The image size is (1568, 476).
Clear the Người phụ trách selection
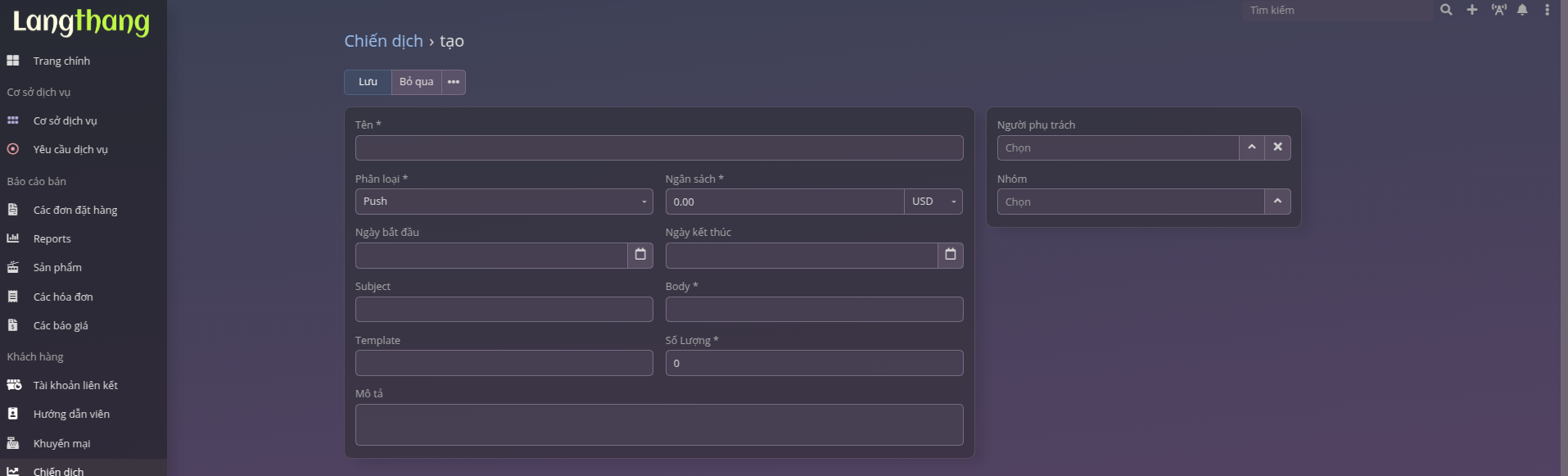1277,147
